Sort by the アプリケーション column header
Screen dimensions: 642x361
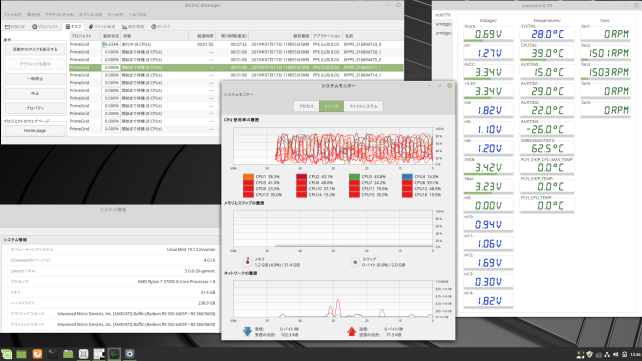coord(327,36)
